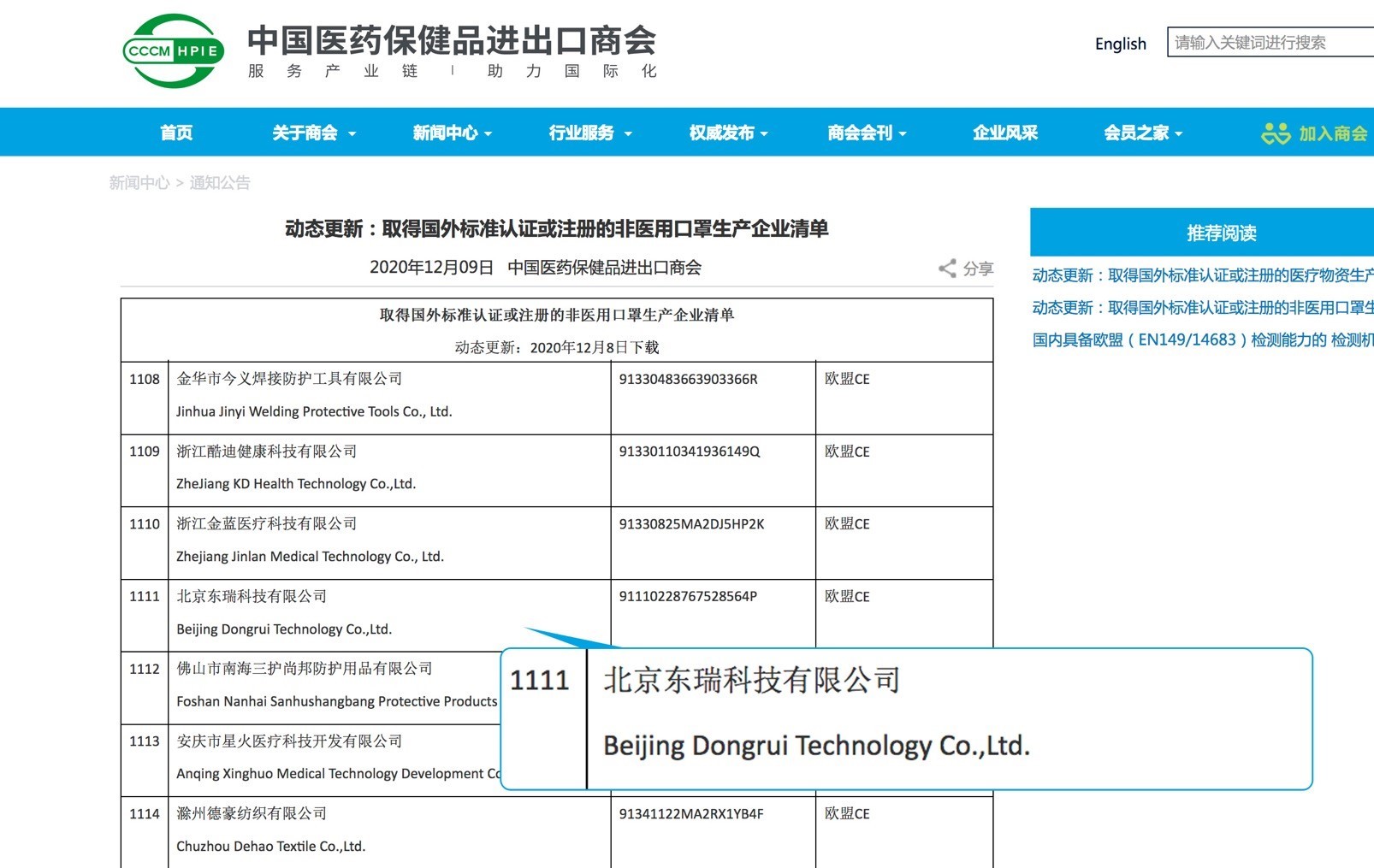This screenshot has height=868, width=1374.
Task: Expand the 新闻中心 dropdown menu
Action: 453,133
